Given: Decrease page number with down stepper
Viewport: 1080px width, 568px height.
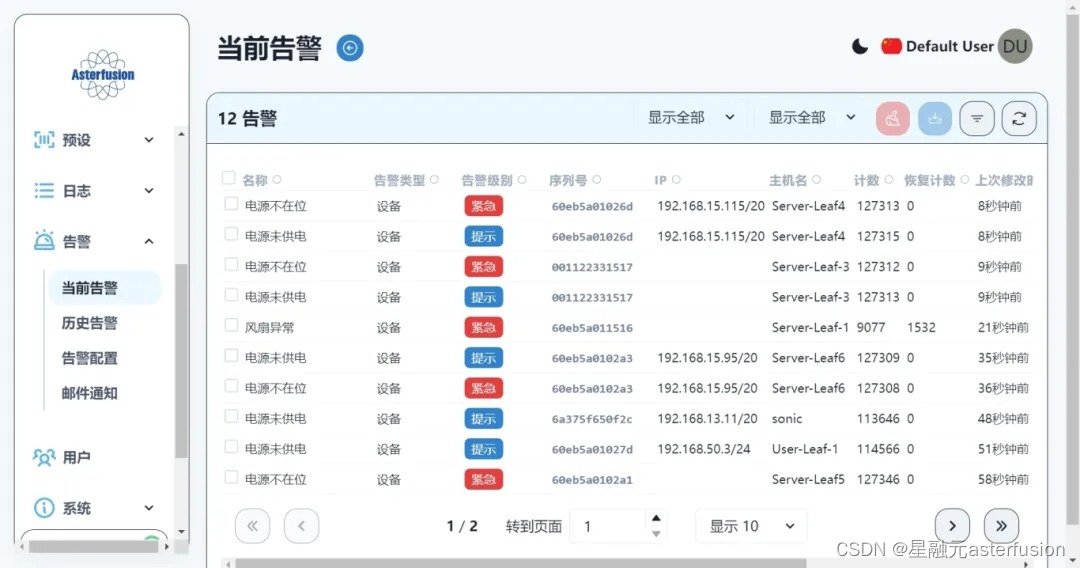Looking at the screenshot, I should click(656, 534).
